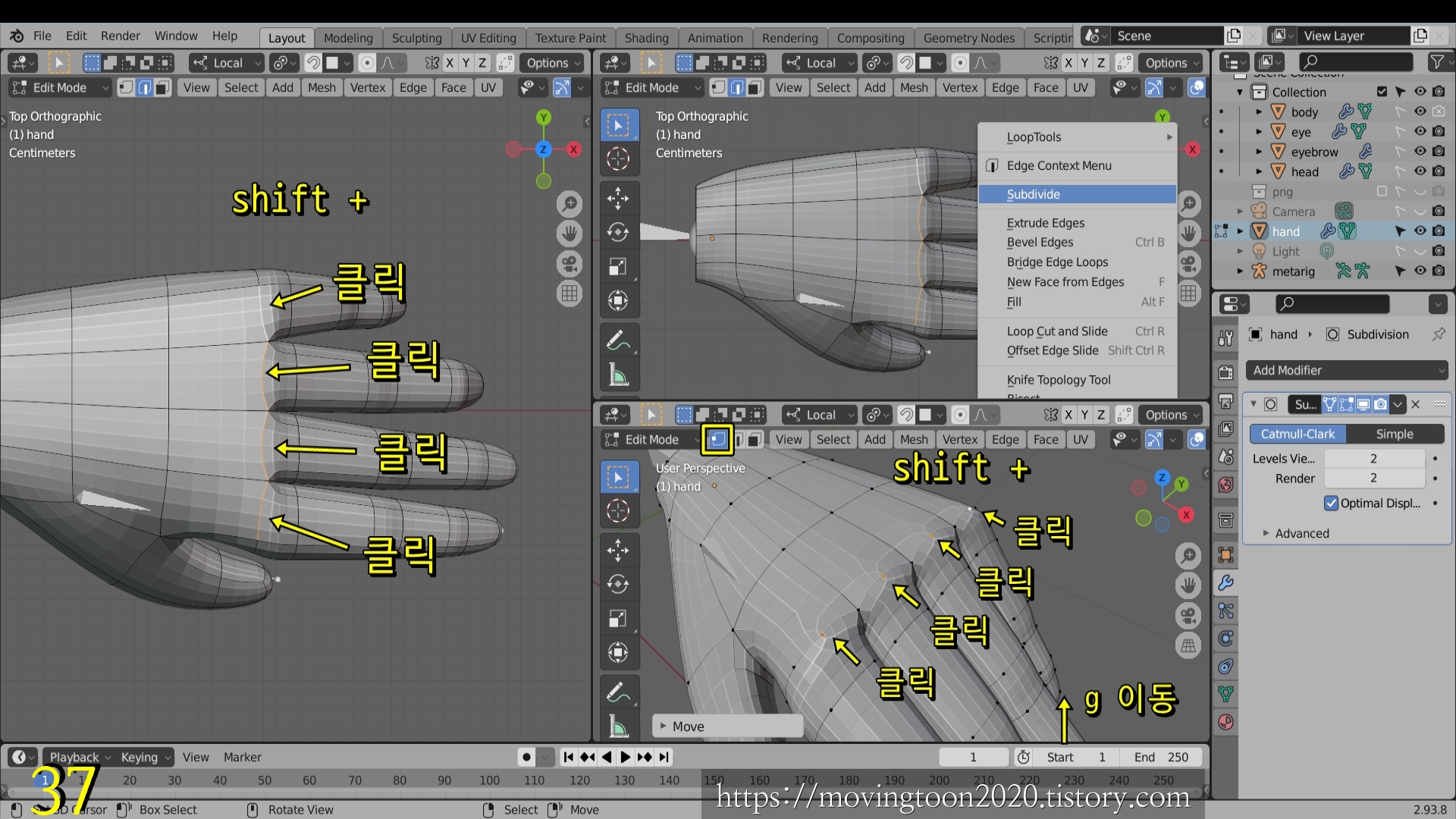Click Simple subdivision type button
Screen dimensions: 1456x819
1395,434
